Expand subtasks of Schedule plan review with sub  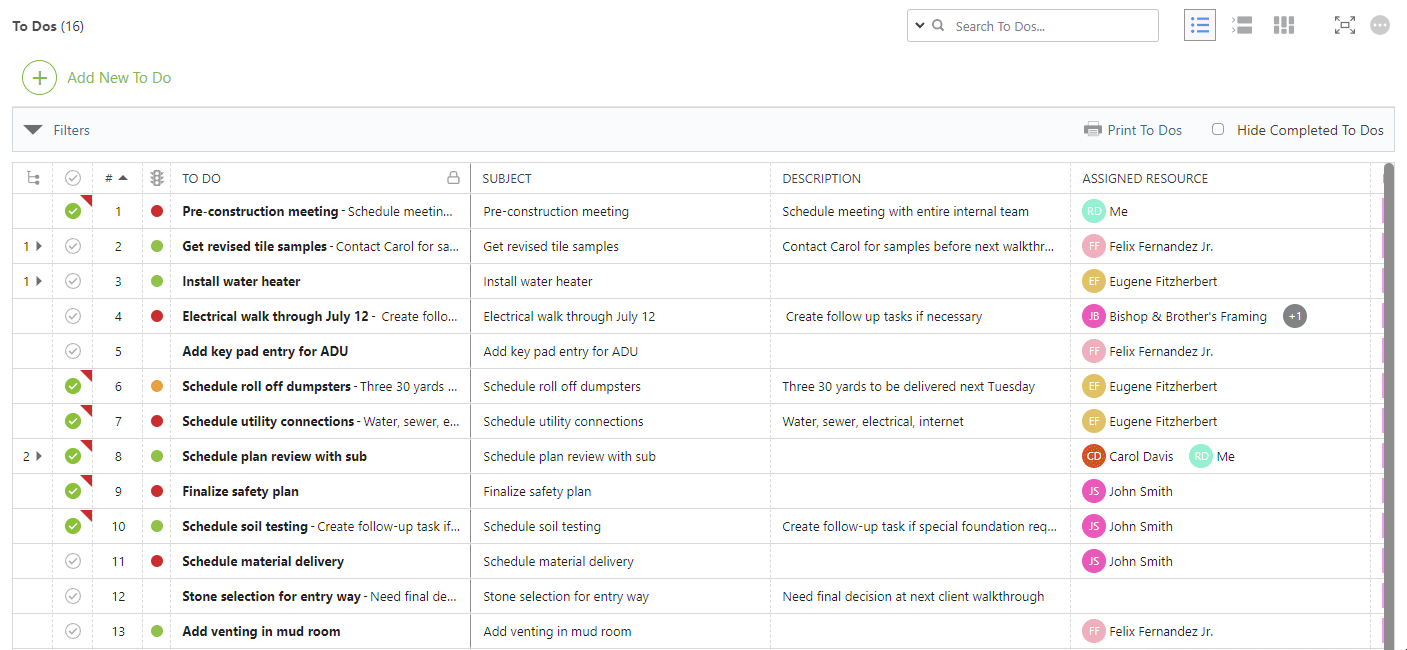click(39, 456)
